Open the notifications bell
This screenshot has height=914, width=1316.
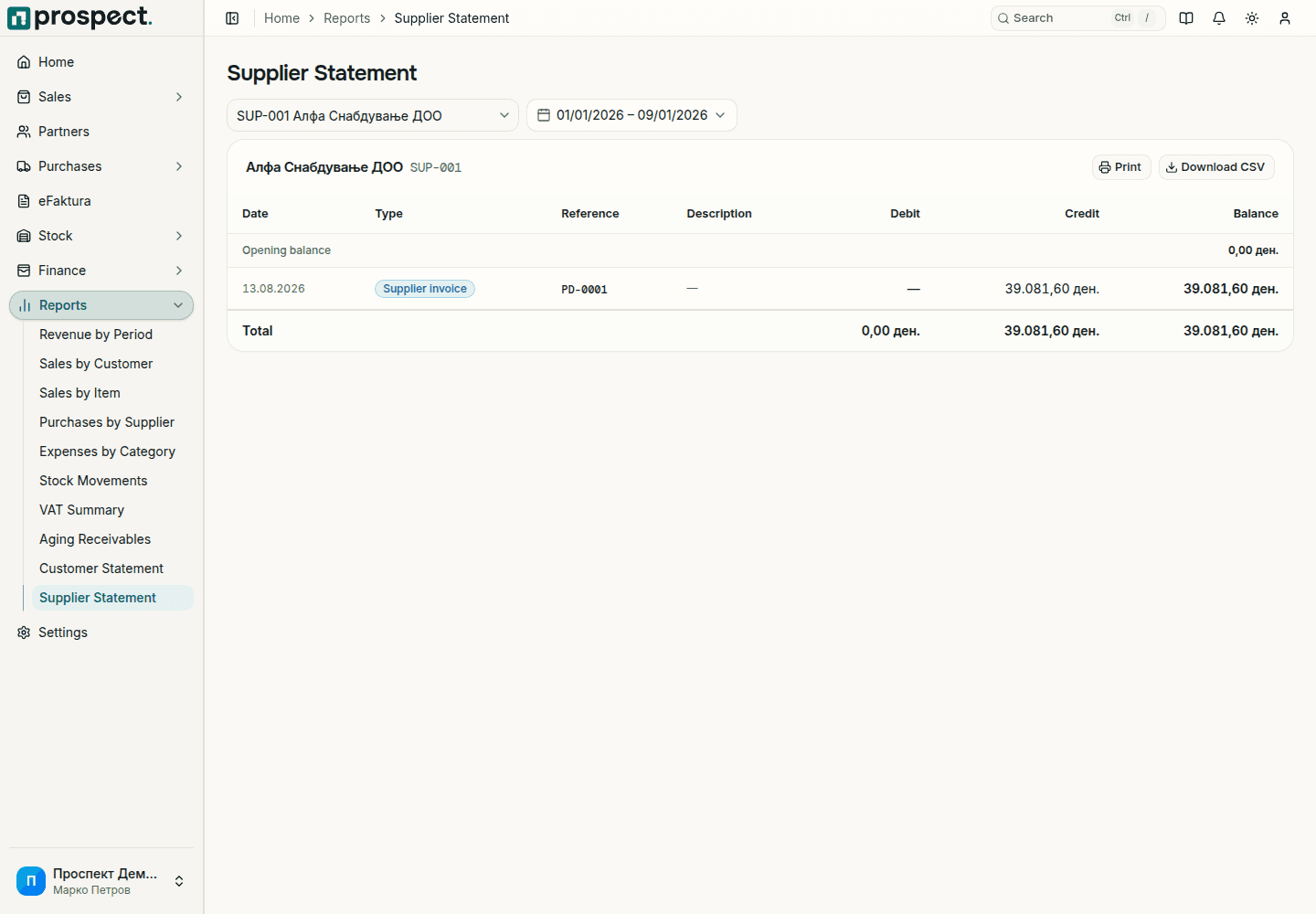[1219, 18]
